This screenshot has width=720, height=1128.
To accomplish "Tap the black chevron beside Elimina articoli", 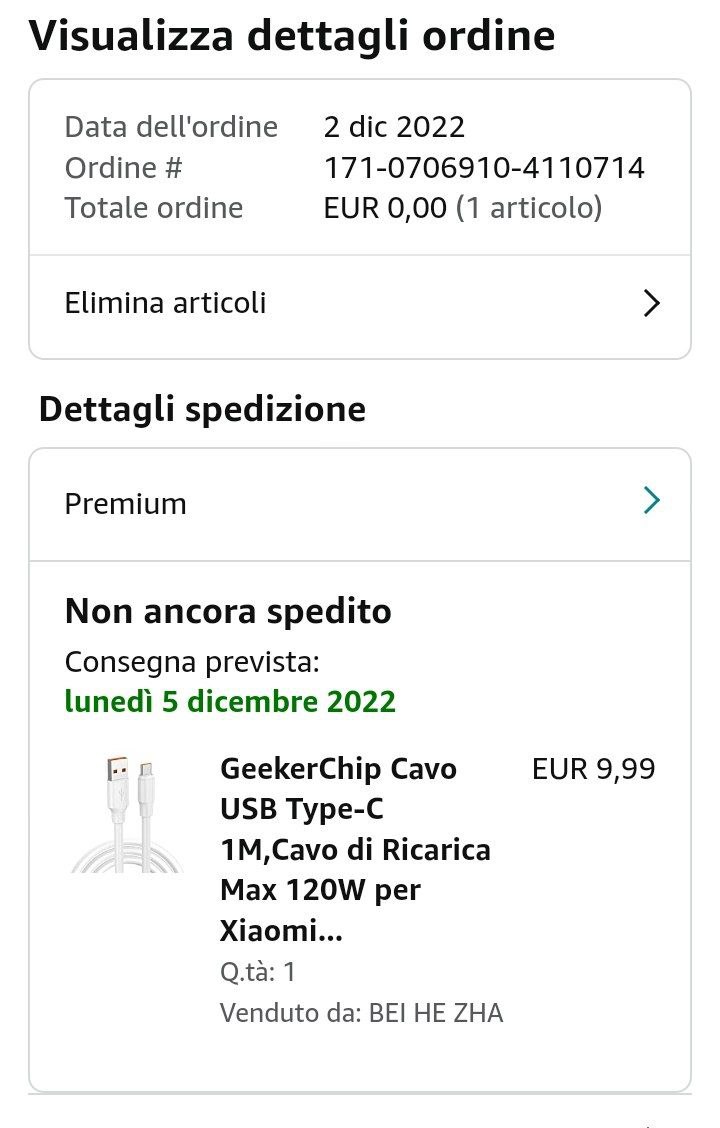I will coord(652,303).
